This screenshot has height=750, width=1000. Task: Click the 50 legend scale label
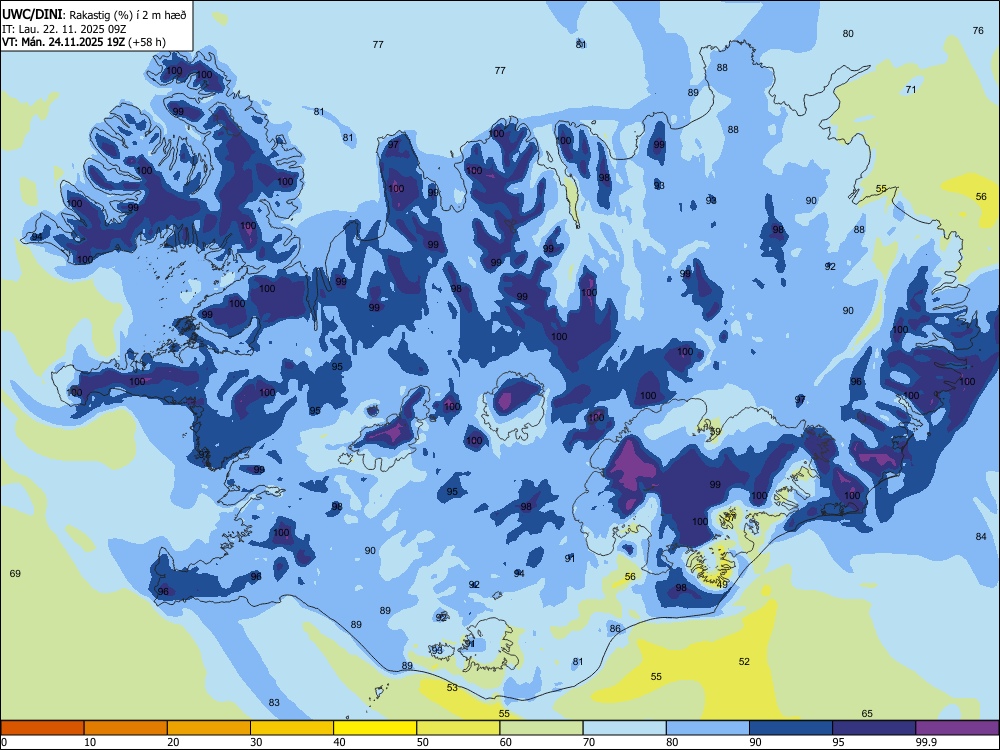pyautogui.click(x=422, y=742)
